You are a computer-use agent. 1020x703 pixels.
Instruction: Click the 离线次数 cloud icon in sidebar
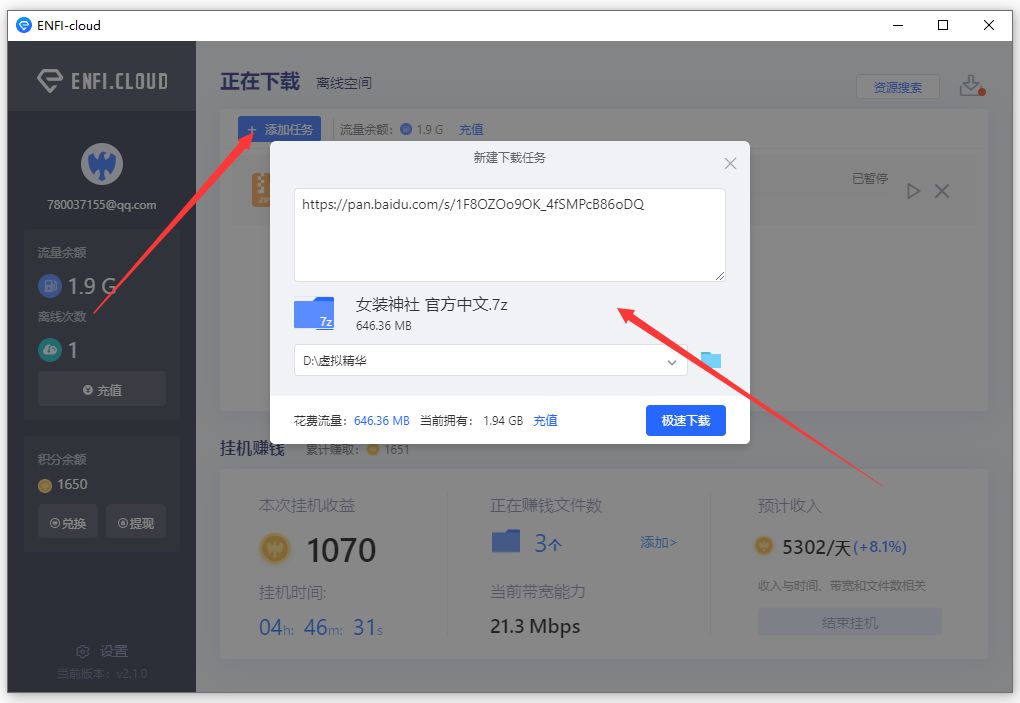coord(50,350)
